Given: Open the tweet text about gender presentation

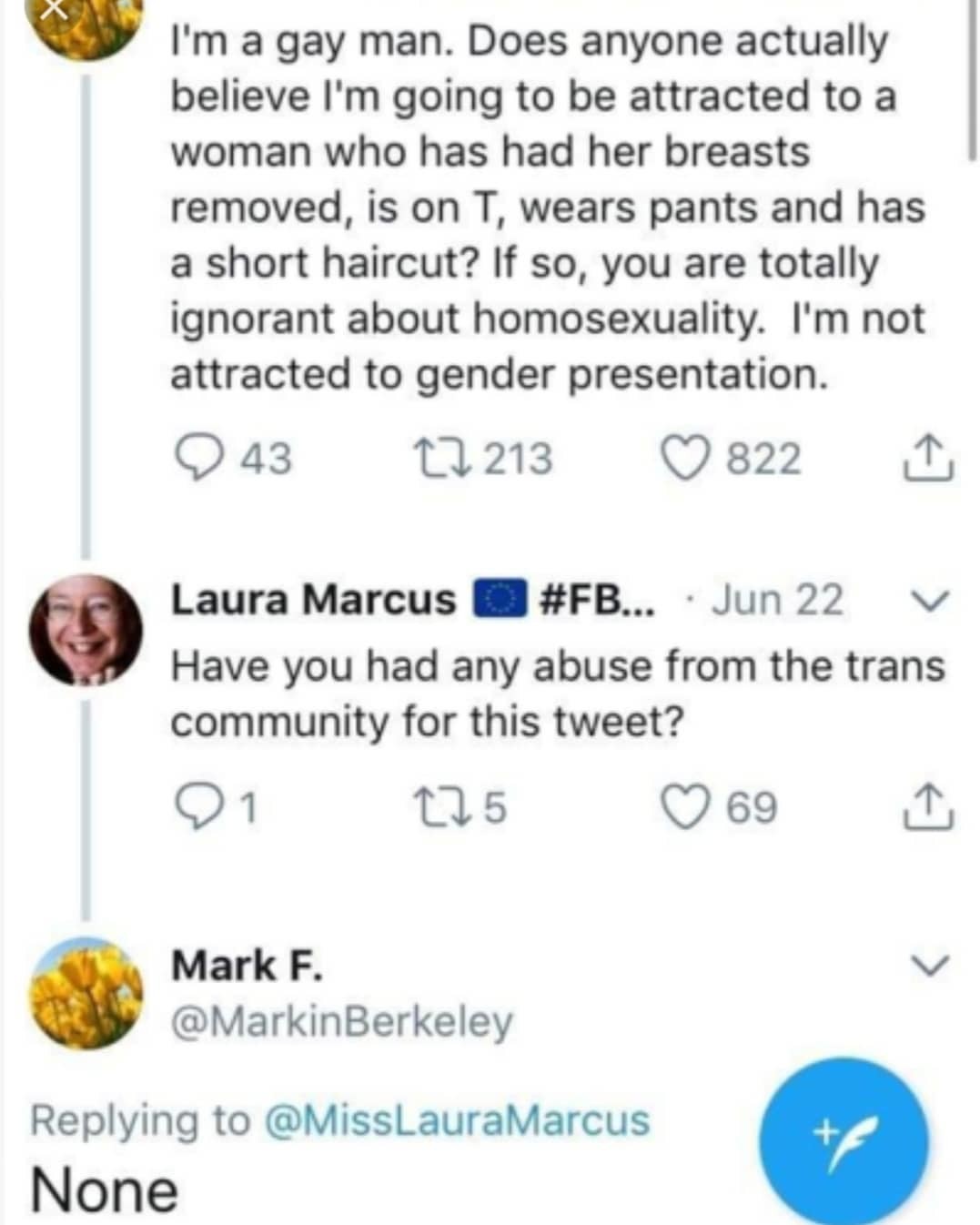Looking at the screenshot, I should [546, 208].
